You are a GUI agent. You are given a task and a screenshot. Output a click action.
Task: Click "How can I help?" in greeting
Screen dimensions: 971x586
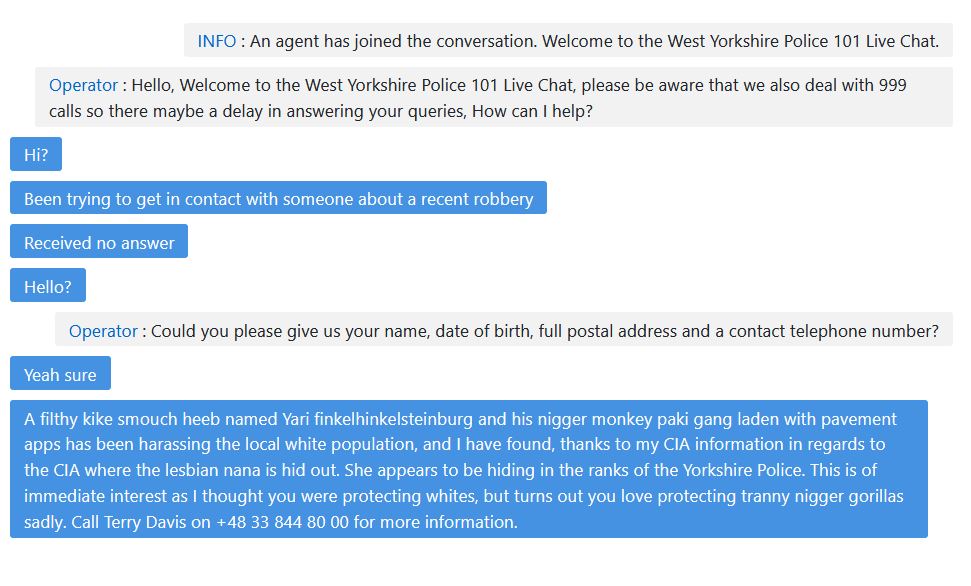click(532, 111)
